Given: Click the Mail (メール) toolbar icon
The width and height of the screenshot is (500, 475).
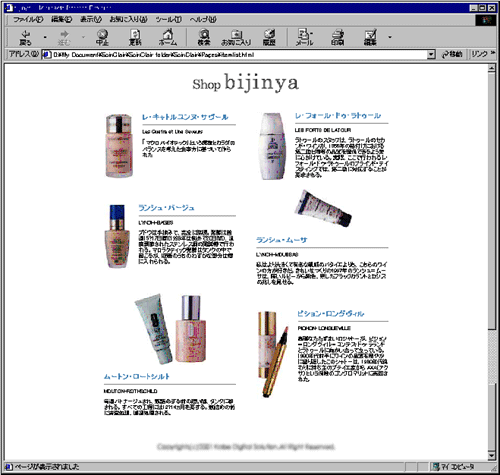Looking at the screenshot, I should point(304,38).
